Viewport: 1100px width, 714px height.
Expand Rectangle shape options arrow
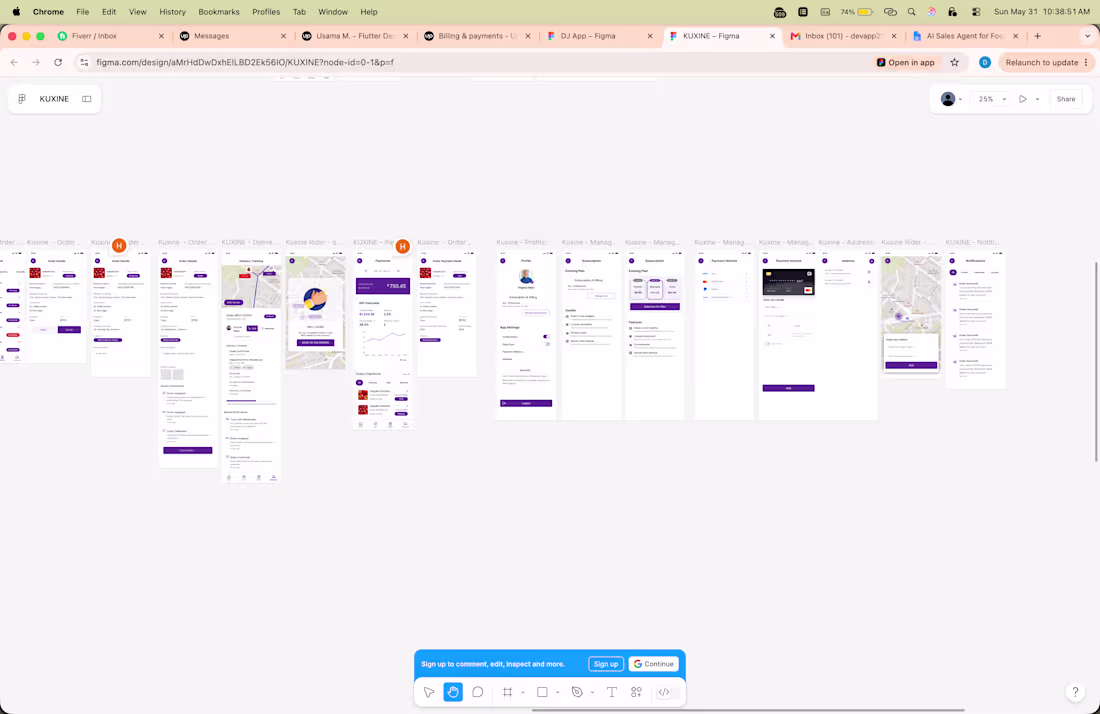pos(558,692)
